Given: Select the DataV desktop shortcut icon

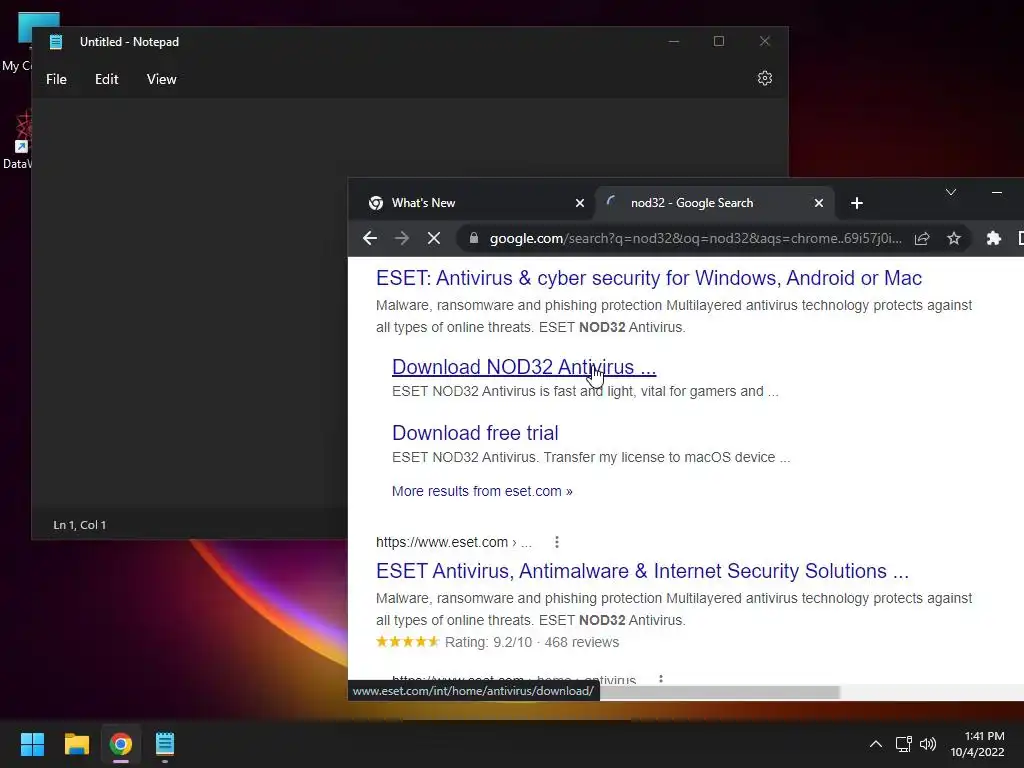Looking at the screenshot, I should (16, 140).
